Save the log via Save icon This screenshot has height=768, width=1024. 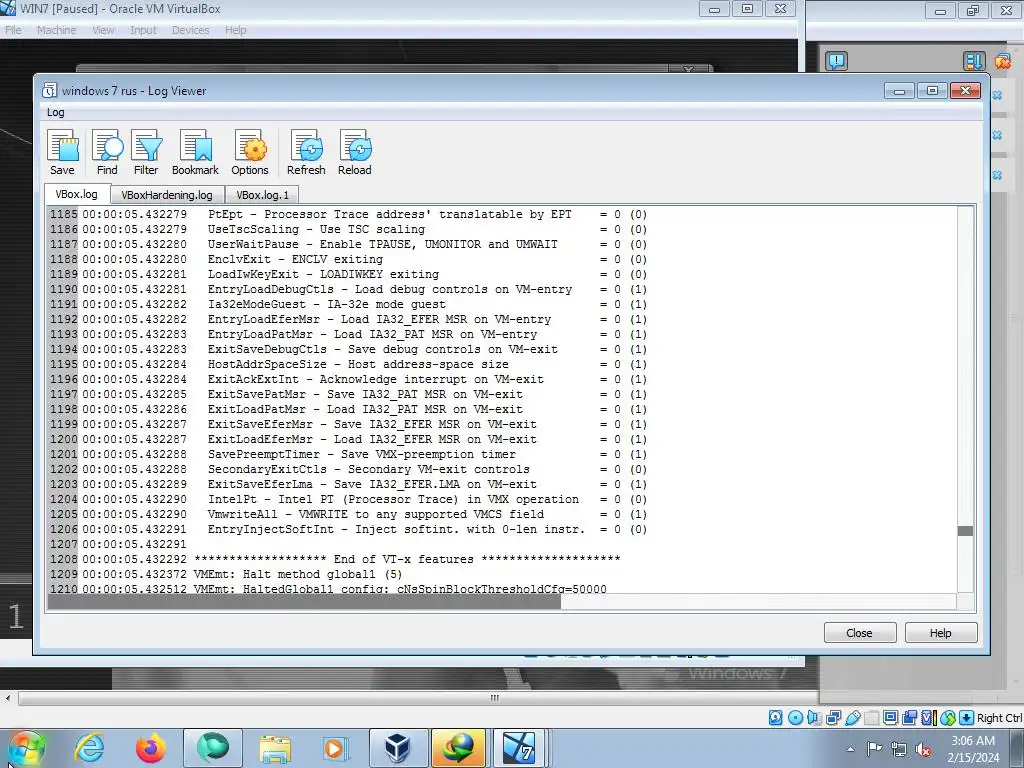point(62,152)
